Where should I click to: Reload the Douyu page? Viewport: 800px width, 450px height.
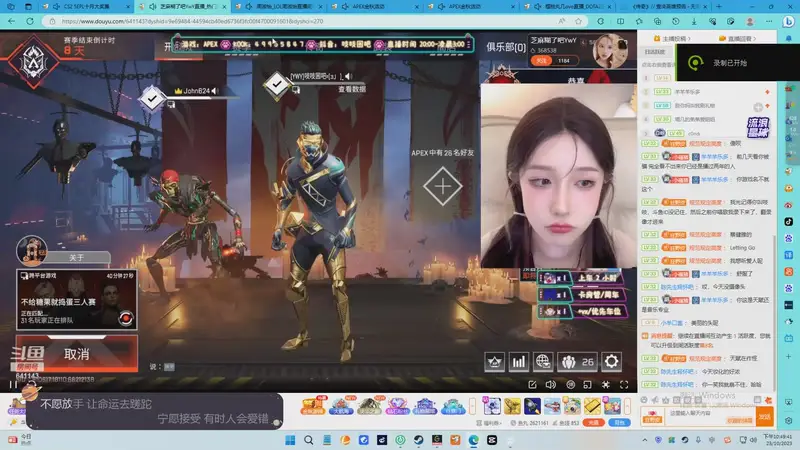click(x=30, y=21)
